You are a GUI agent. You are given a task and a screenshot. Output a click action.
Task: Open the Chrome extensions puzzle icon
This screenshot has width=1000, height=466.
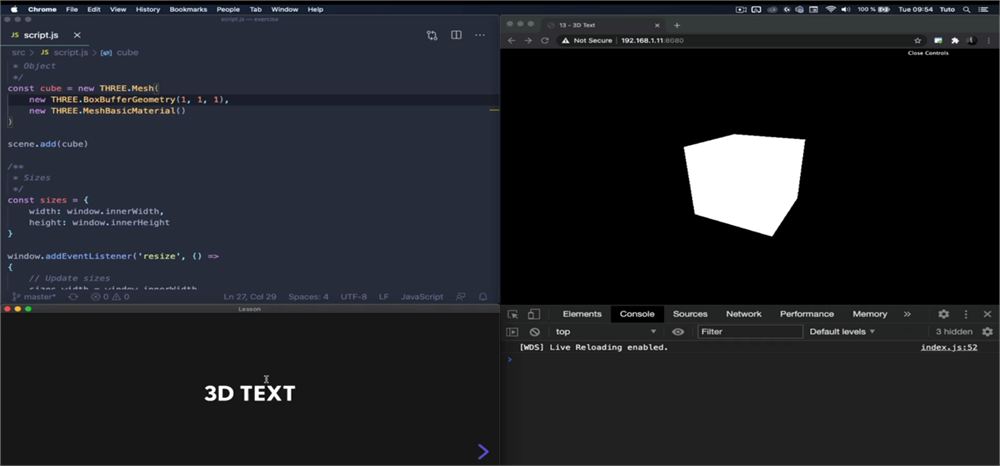pyautogui.click(x=955, y=40)
